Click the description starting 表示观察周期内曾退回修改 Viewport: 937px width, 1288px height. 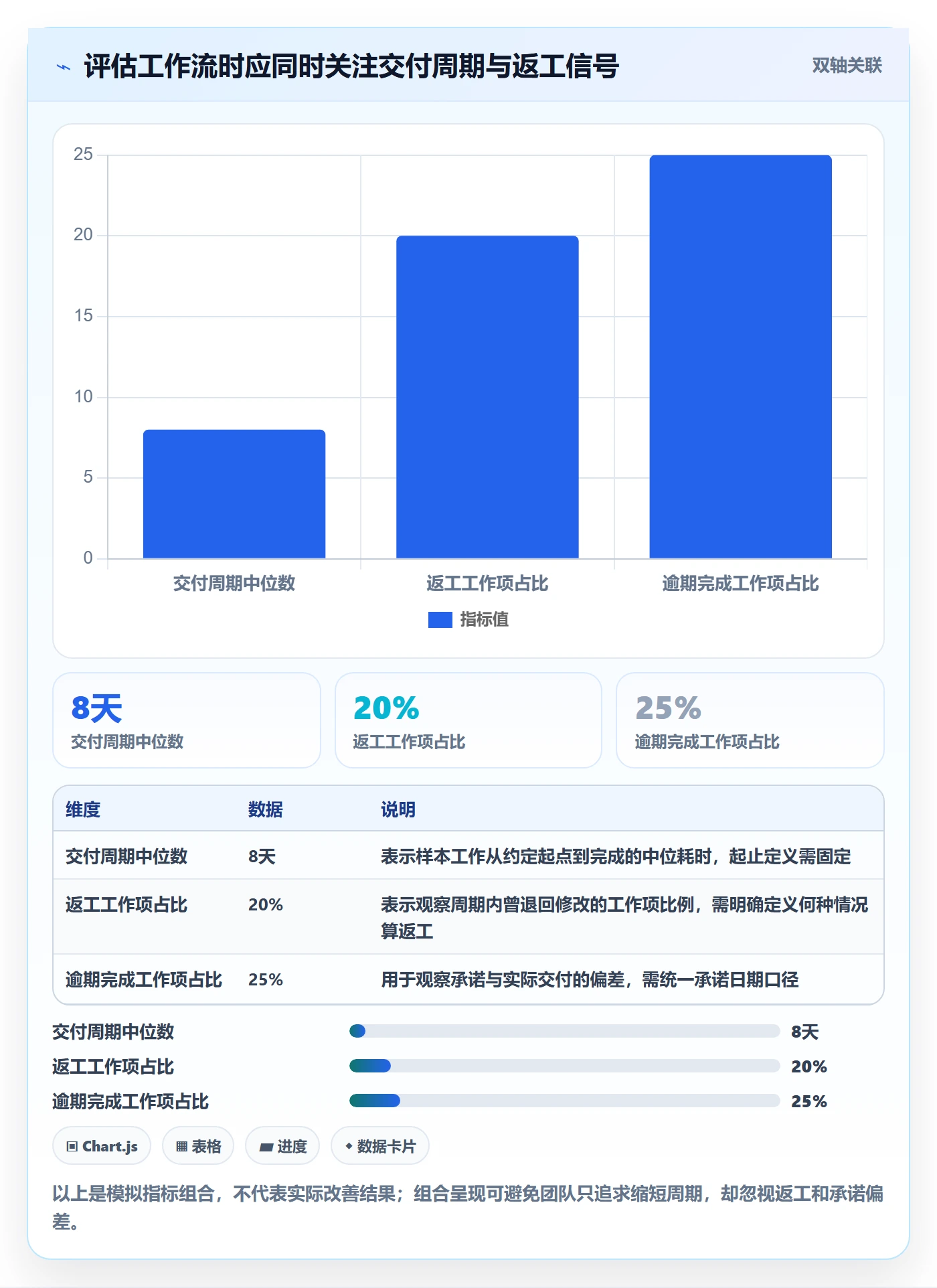624,918
